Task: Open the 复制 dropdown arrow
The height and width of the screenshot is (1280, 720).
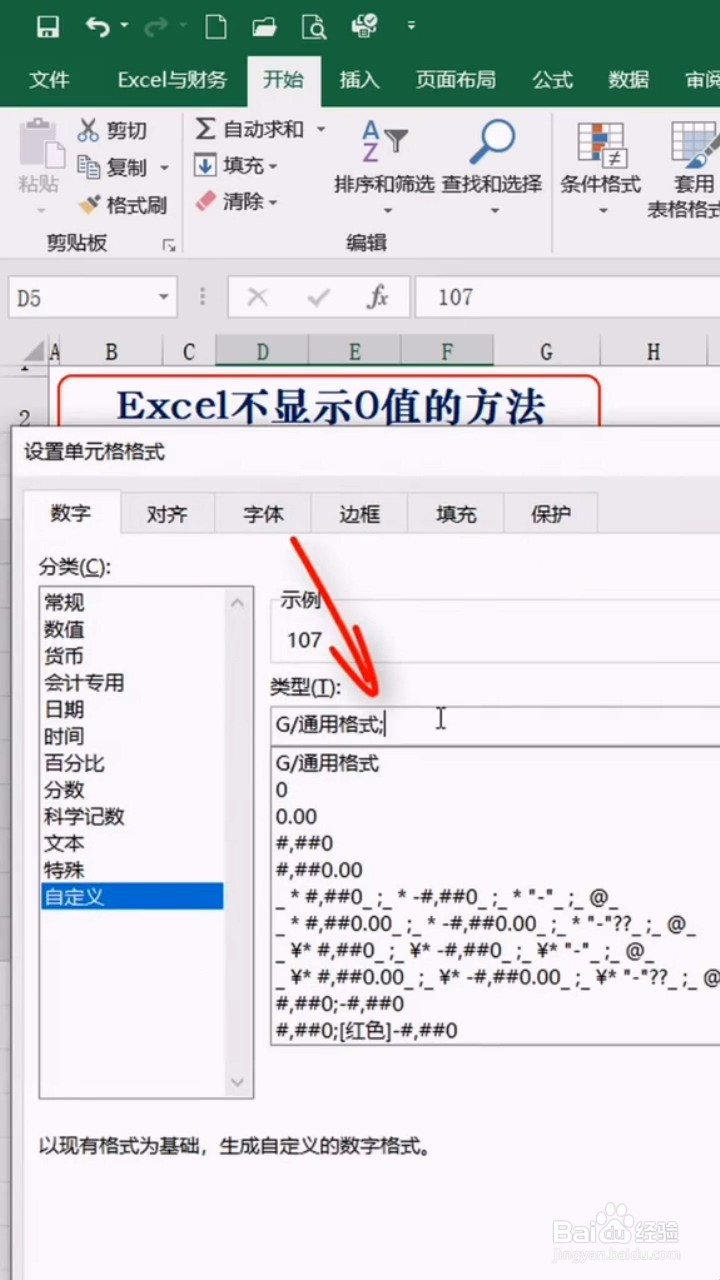Action: coord(164,168)
